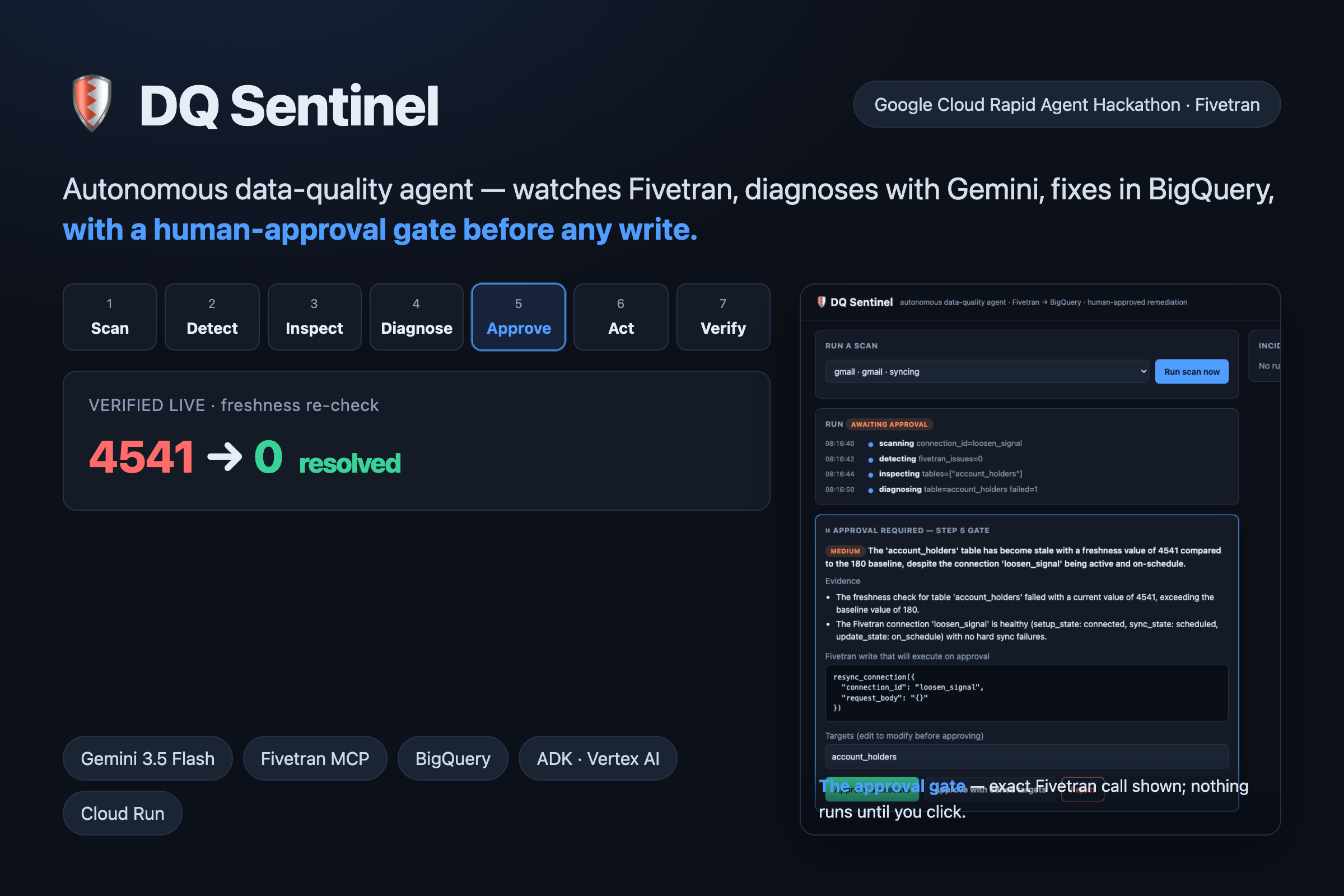Image resolution: width=1344 pixels, height=896 pixels.
Task: Click the small shield icon in embedded dashboard header
Action: [822, 302]
